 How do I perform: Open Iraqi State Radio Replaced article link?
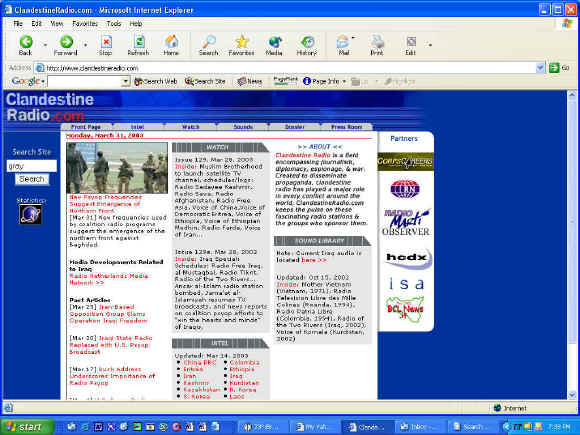click(111, 345)
